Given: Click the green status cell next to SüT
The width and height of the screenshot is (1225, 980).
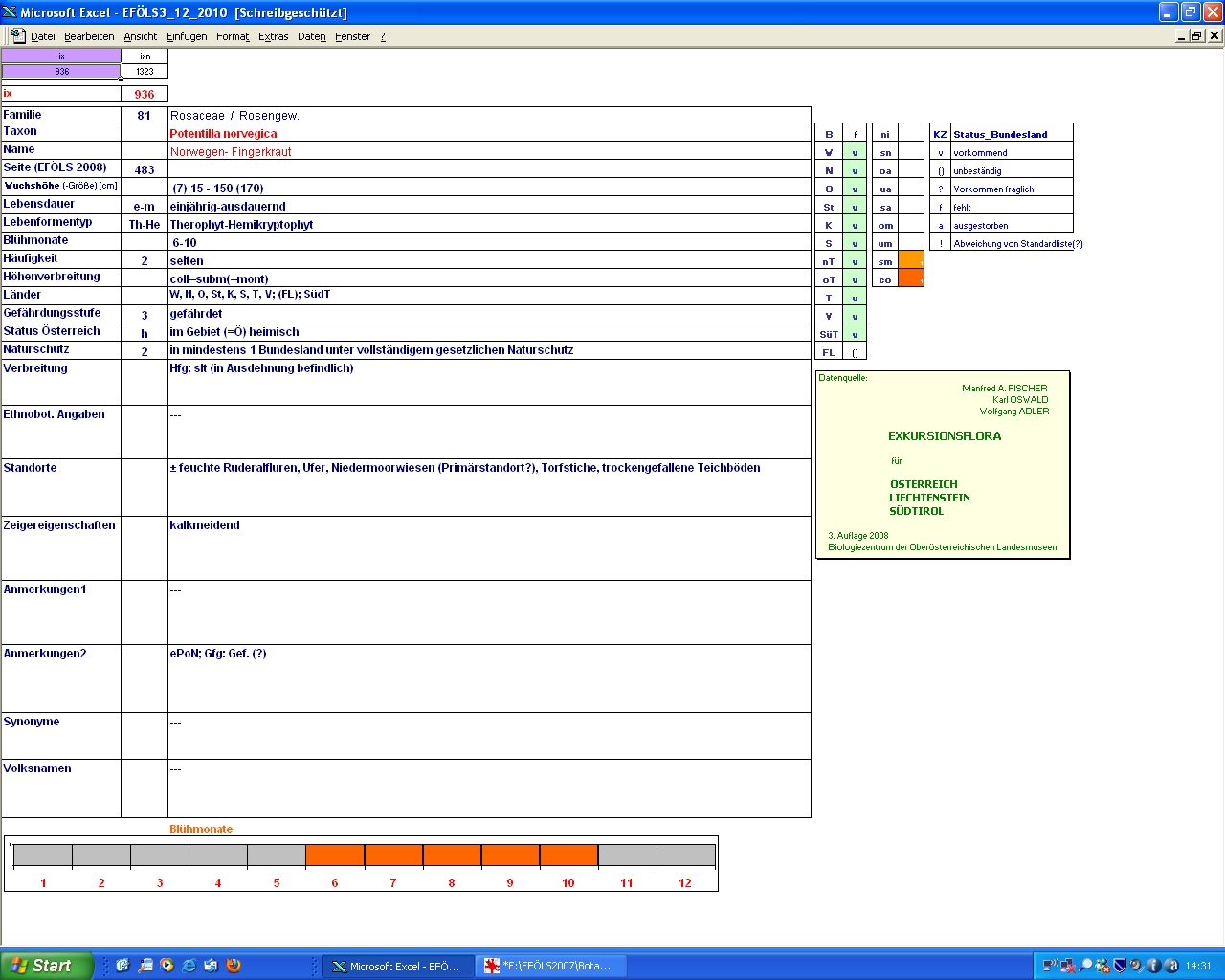Looking at the screenshot, I should pyautogui.click(x=855, y=334).
